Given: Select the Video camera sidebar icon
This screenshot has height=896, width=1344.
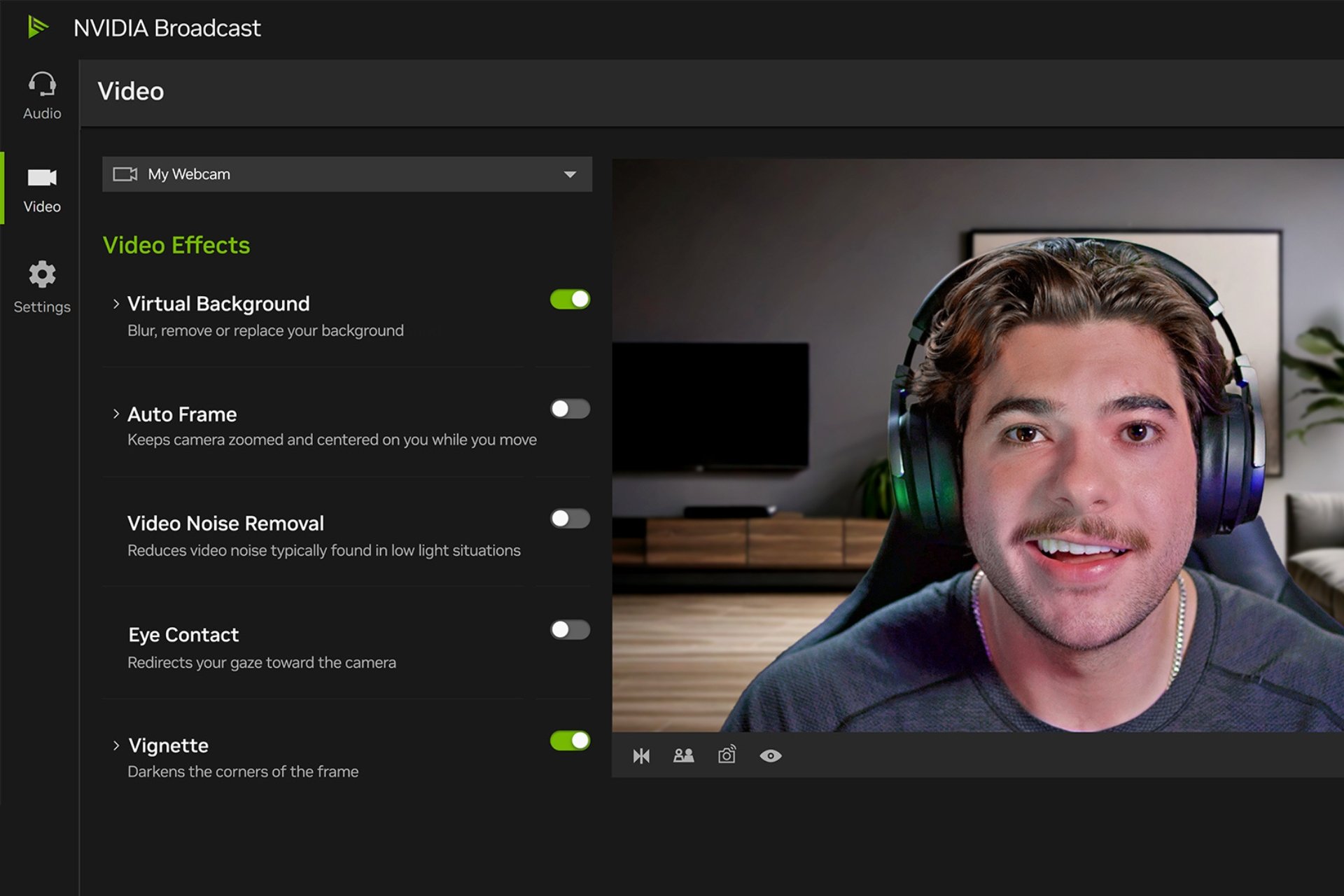Looking at the screenshot, I should pyautogui.click(x=42, y=177).
